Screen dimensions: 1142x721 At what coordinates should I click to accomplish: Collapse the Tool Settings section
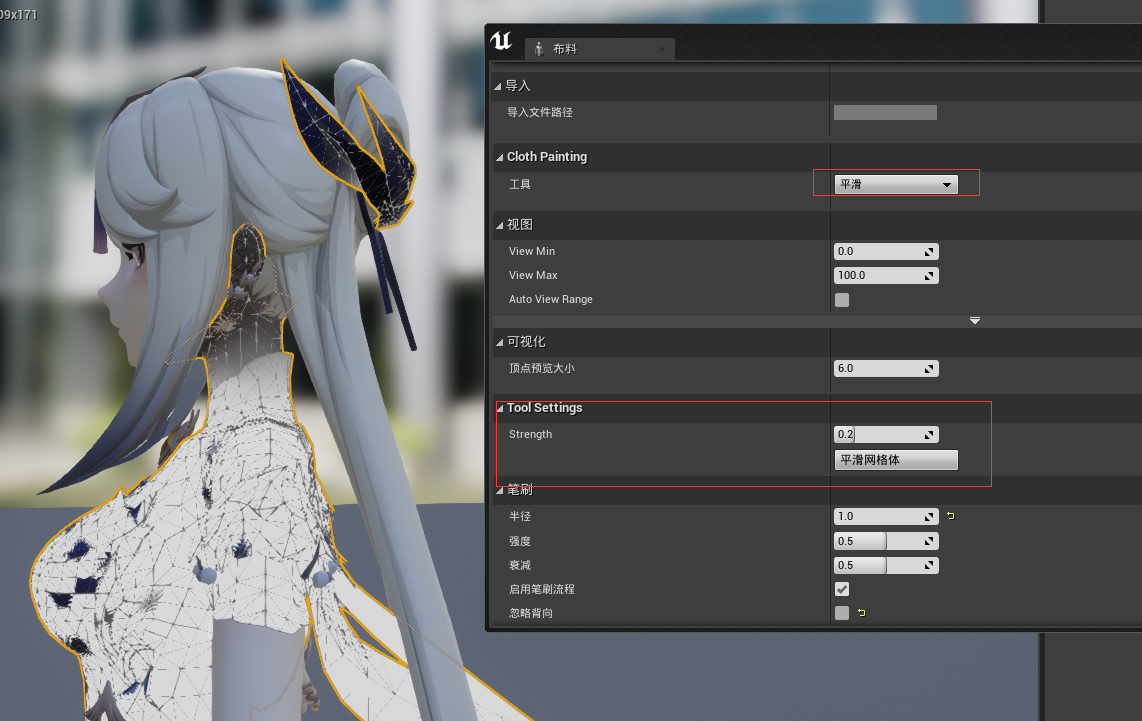[x=500, y=409]
